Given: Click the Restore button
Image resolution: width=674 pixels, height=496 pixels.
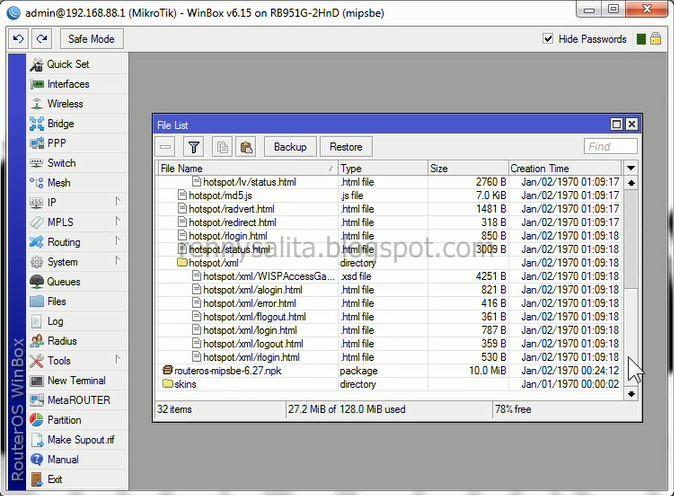Looking at the screenshot, I should [x=346, y=147].
